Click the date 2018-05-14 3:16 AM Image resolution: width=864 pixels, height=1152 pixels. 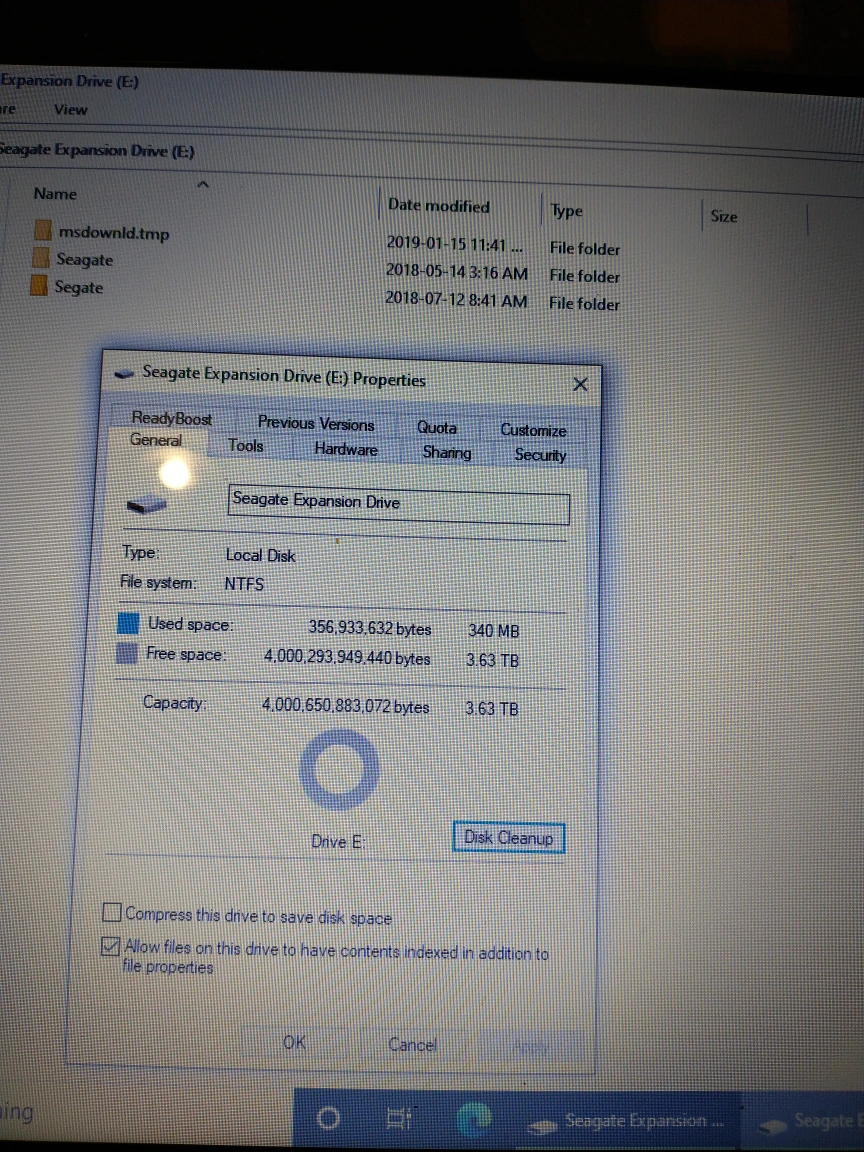456,272
